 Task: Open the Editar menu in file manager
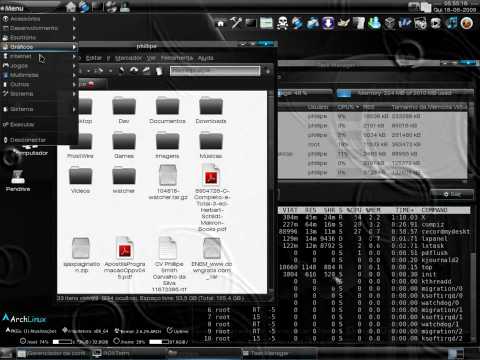[94, 58]
